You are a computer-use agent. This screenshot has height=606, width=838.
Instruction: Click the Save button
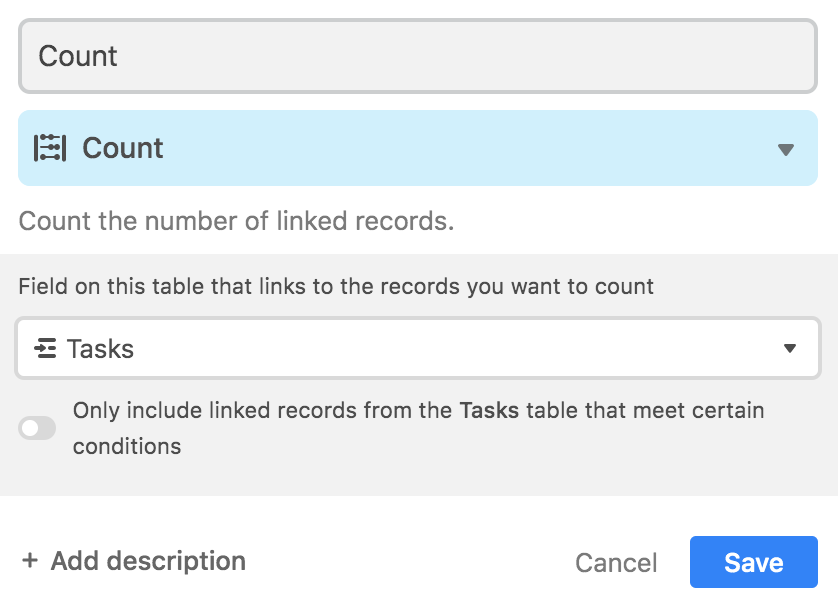coord(754,562)
